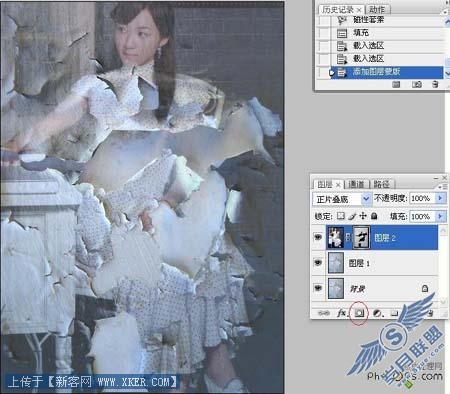Delete current history state via trash
The image size is (450, 394).
pos(435,84)
